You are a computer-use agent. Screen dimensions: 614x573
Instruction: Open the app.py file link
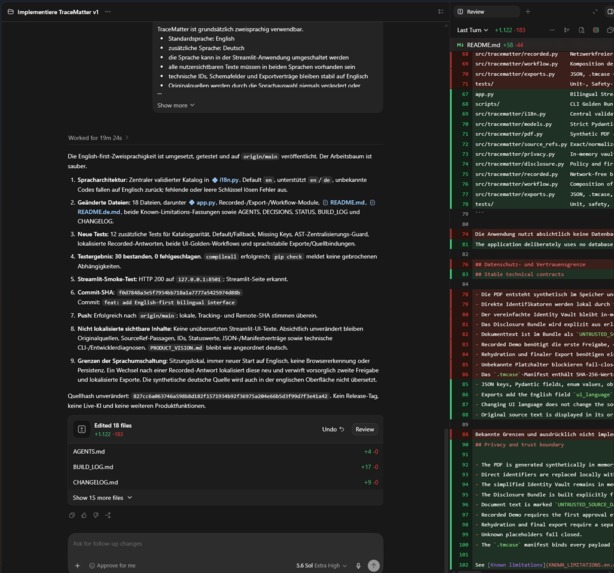[x=202, y=202]
